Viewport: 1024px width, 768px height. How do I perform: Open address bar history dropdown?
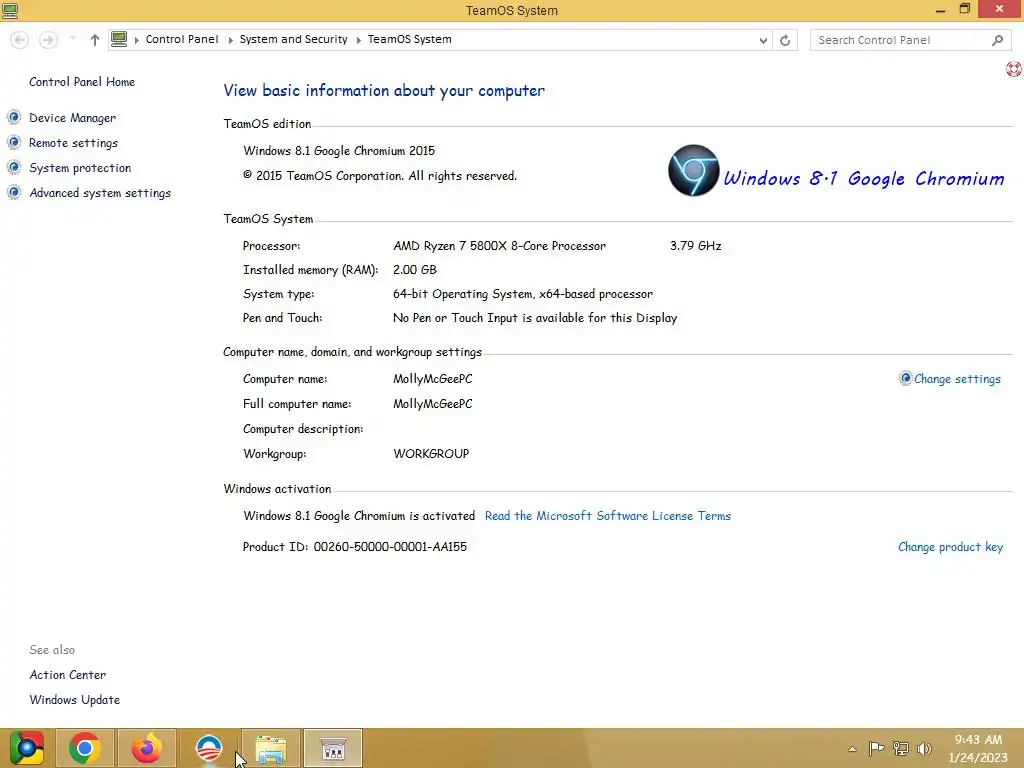[763, 40]
